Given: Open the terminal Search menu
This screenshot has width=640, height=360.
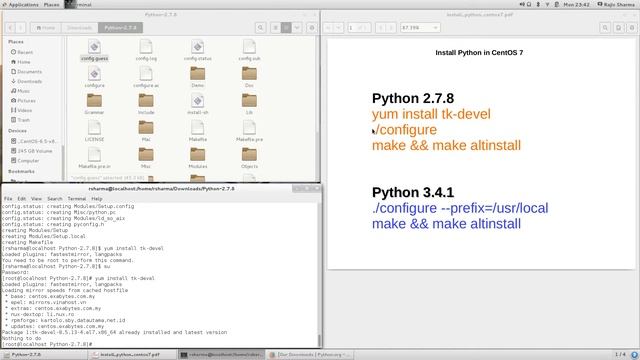Looking at the screenshot, I should [55, 199].
